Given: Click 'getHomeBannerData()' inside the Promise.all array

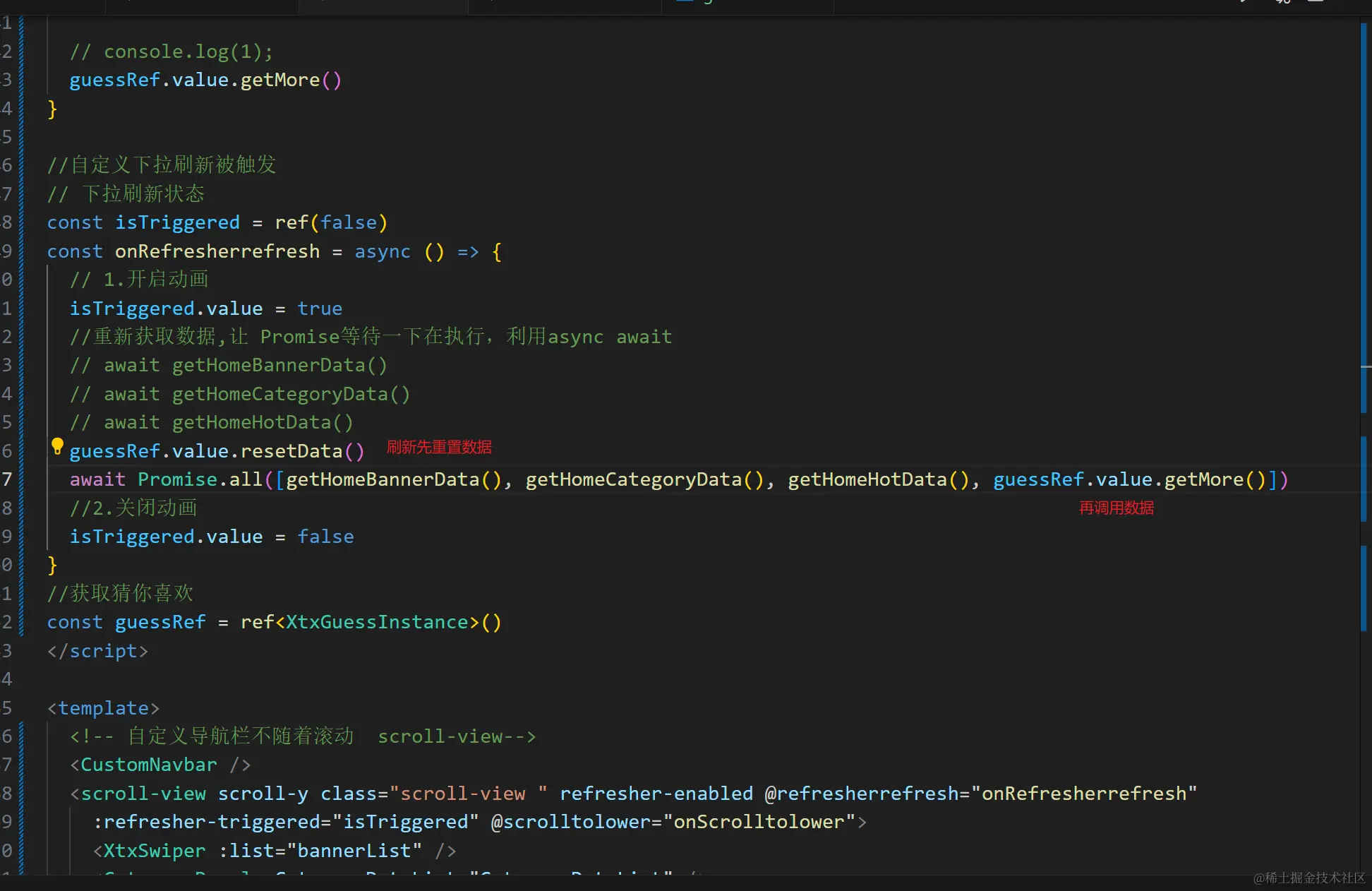Looking at the screenshot, I should click(x=393, y=480).
